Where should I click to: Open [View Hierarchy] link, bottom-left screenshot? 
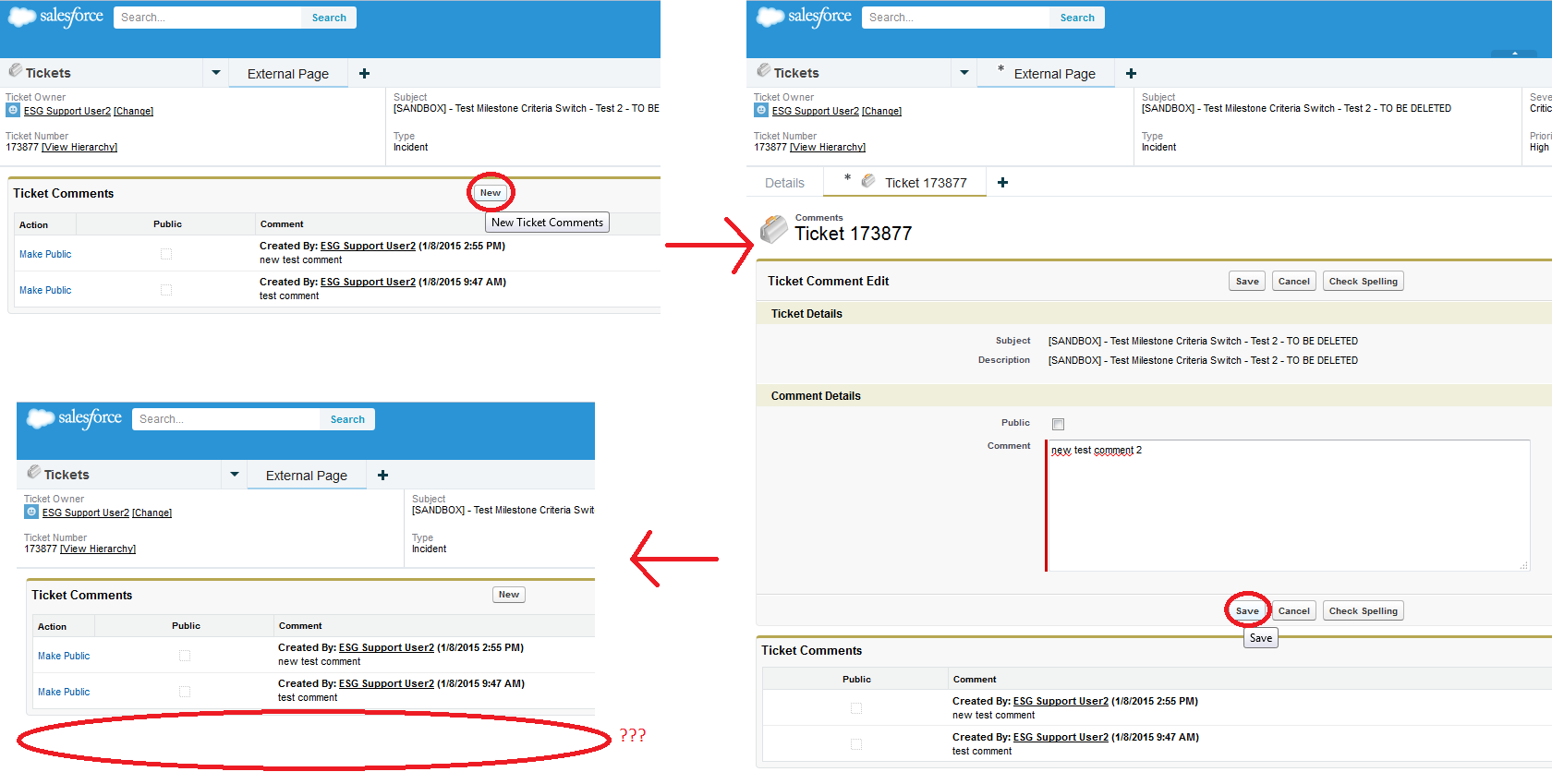point(98,549)
